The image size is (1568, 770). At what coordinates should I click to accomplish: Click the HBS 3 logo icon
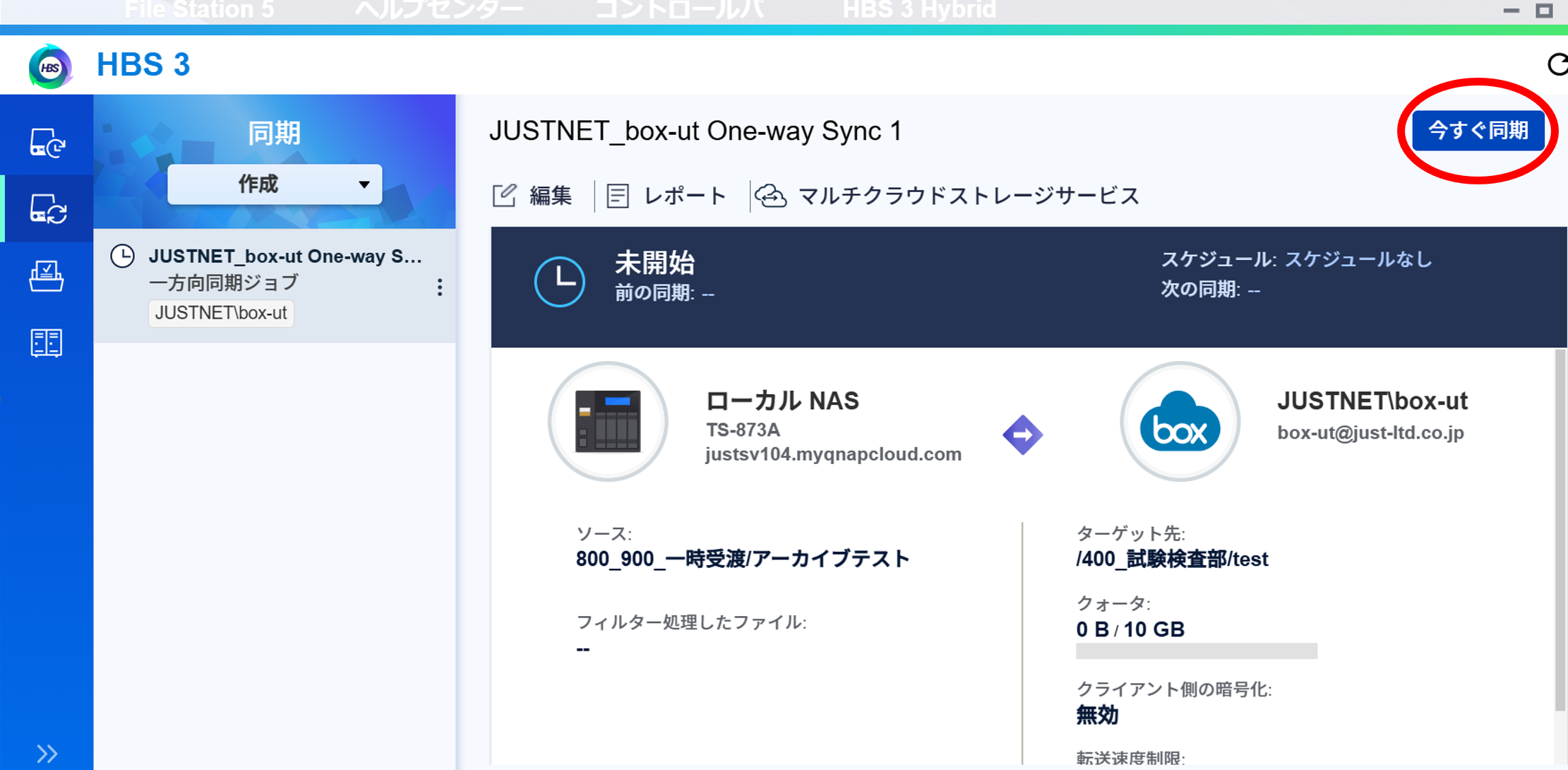pyautogui.click(x=50, y=66)
